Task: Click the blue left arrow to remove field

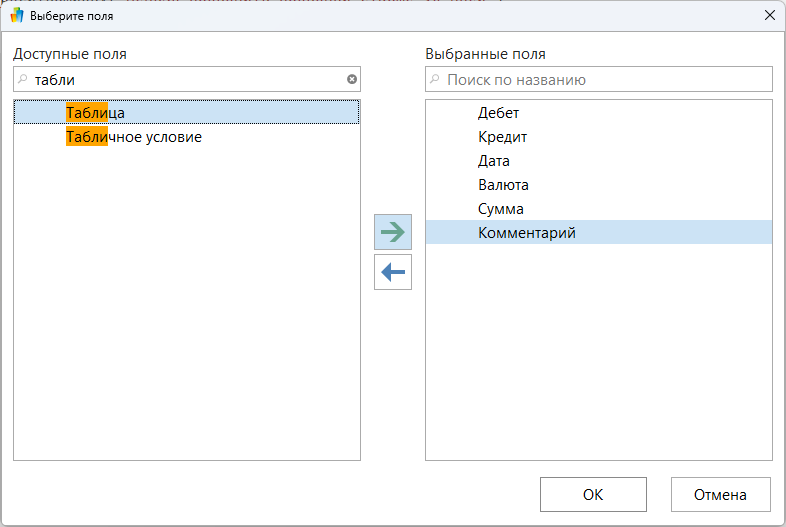Action: [x=393, y=272]
